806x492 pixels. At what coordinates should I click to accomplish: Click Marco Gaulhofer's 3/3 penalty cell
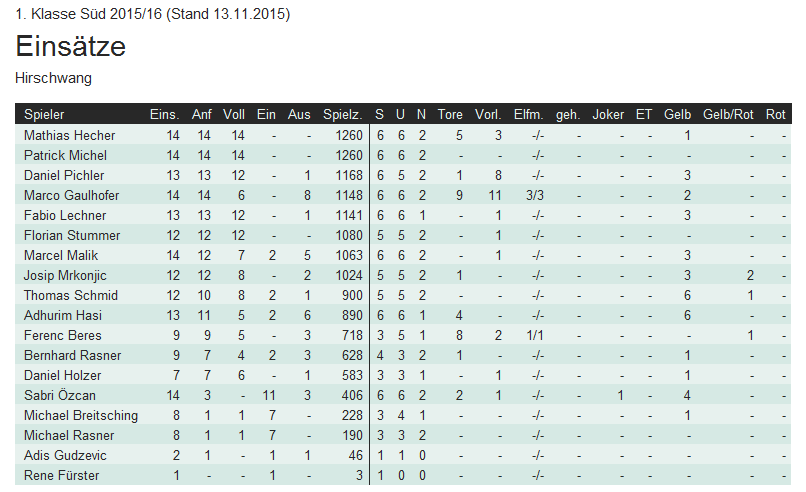point(534,195)
